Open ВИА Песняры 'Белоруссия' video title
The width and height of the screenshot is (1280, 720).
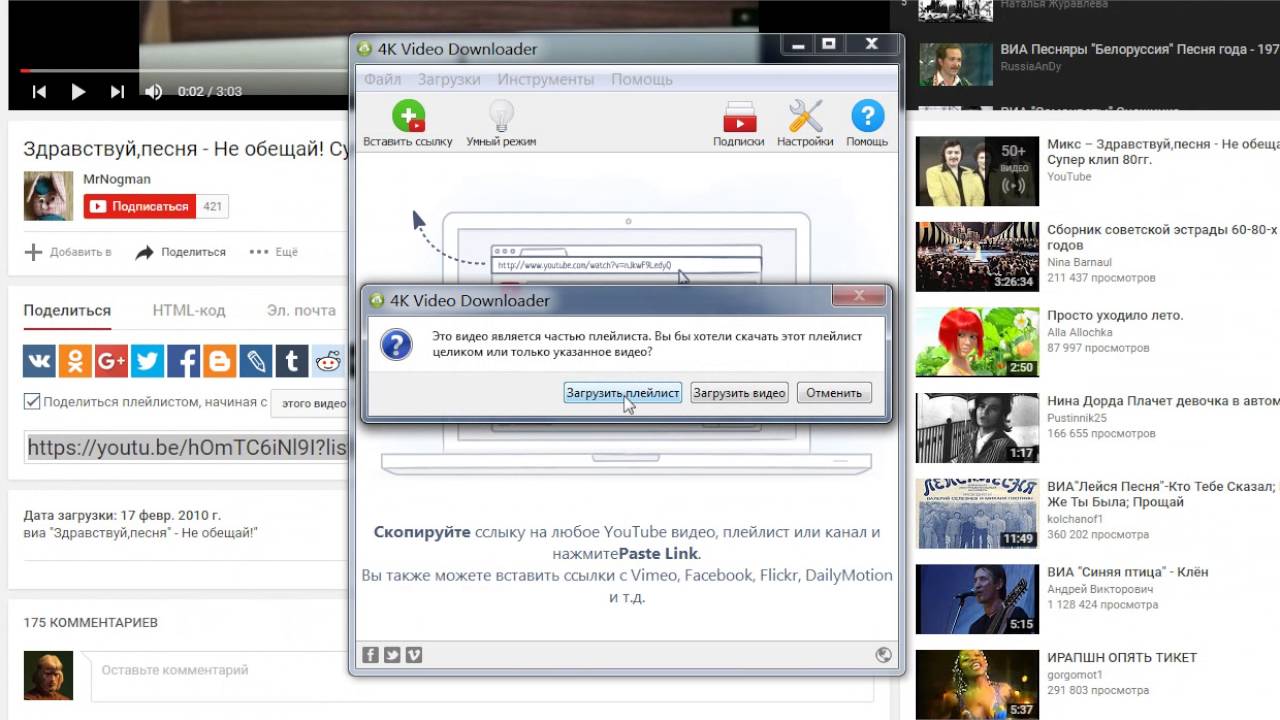[1140, 49]
